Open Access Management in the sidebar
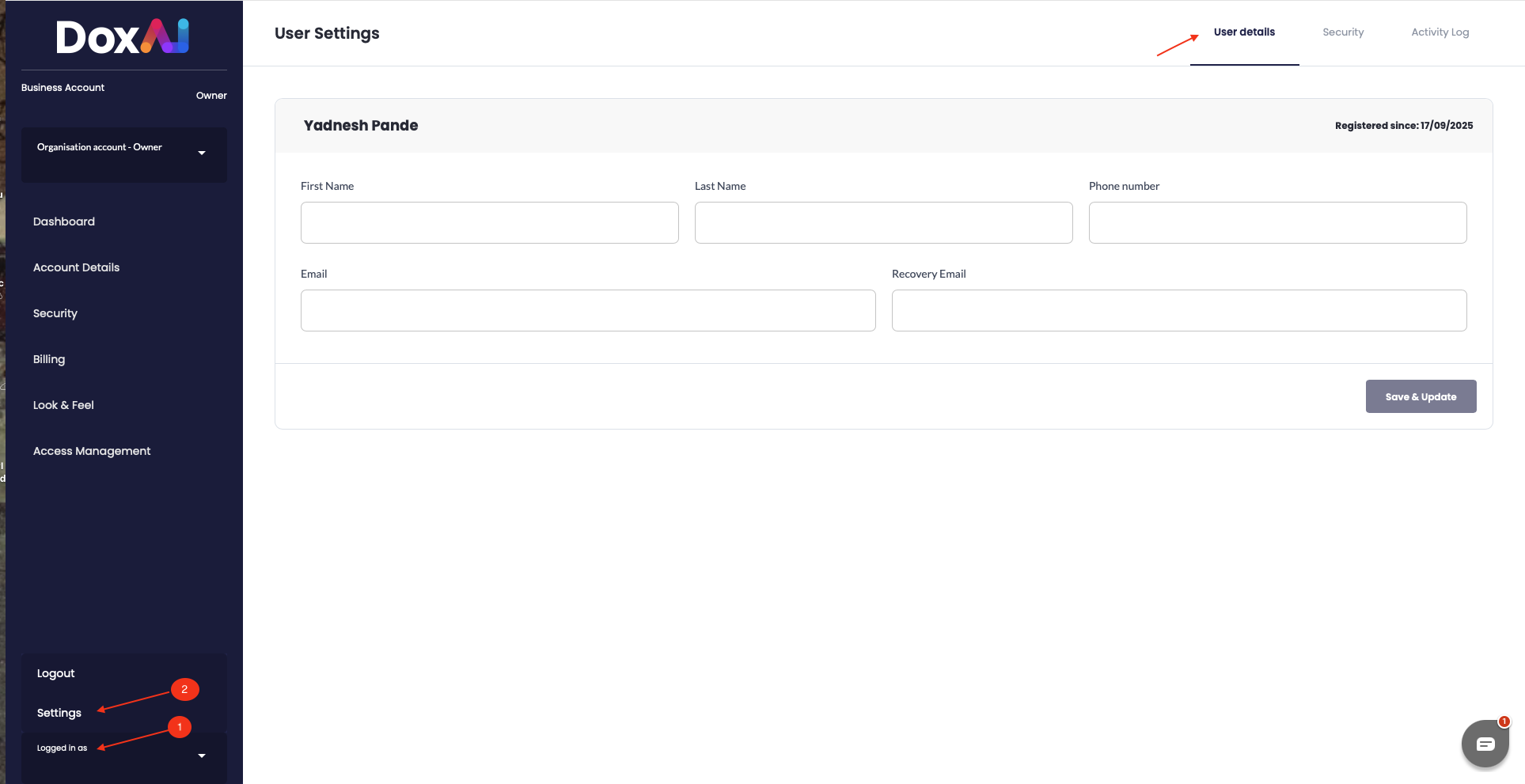The height and width of the screenshot is (784, 1525). (x=92, y=451)
